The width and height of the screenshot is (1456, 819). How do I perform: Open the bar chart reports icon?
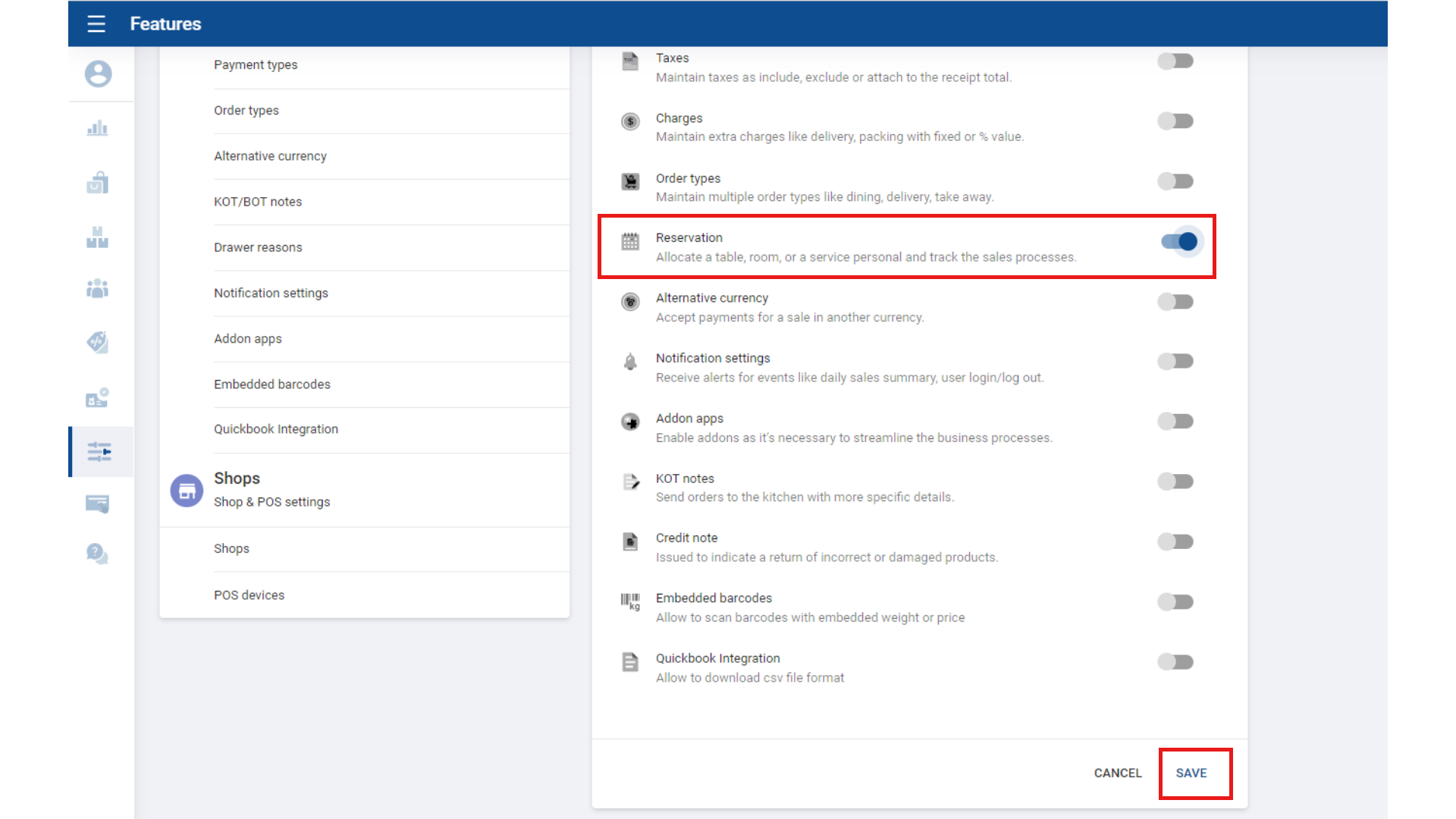tap(98, 128)
